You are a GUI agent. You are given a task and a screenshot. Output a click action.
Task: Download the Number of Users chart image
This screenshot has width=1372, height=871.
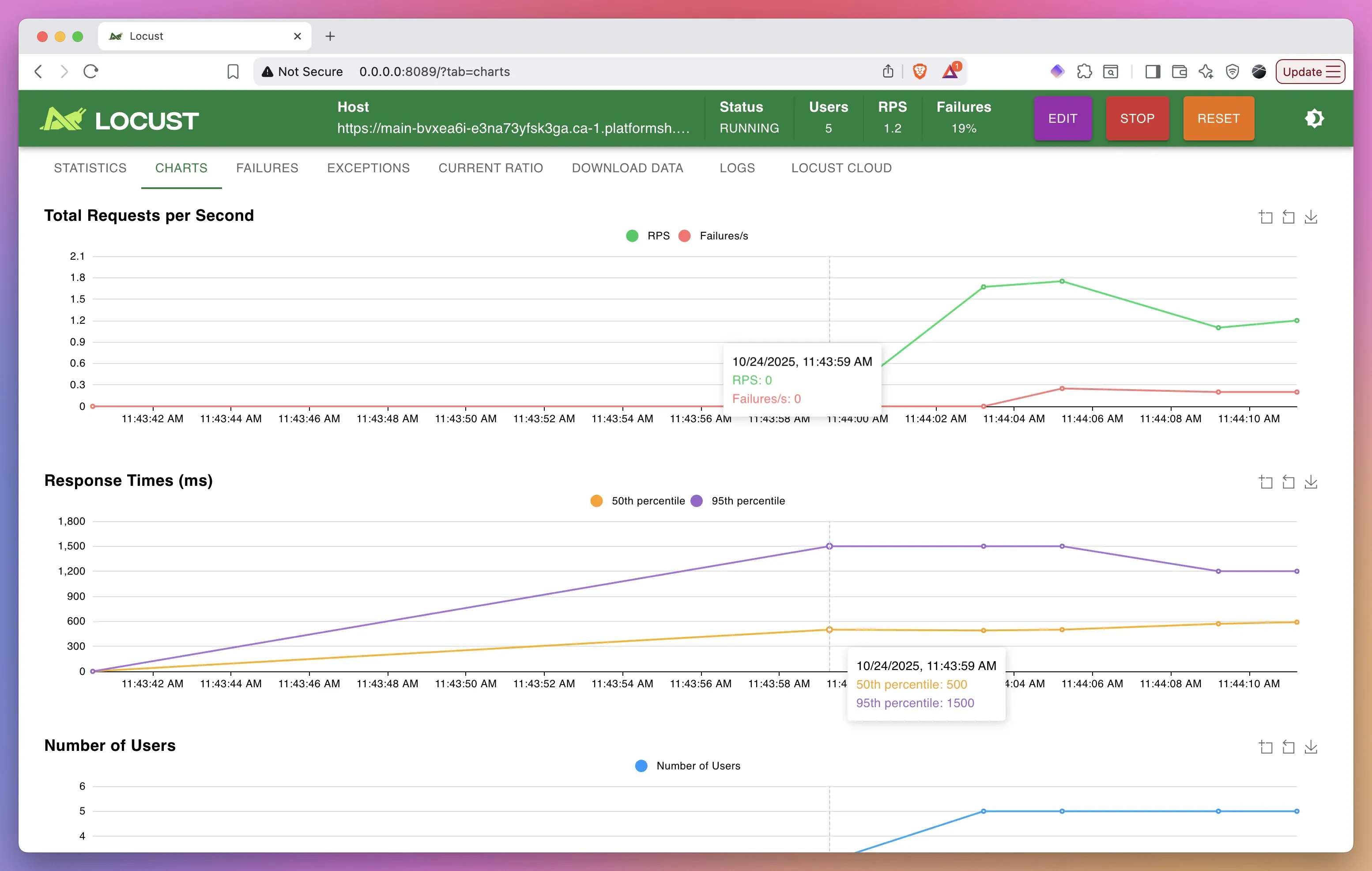pos(1311,747)
